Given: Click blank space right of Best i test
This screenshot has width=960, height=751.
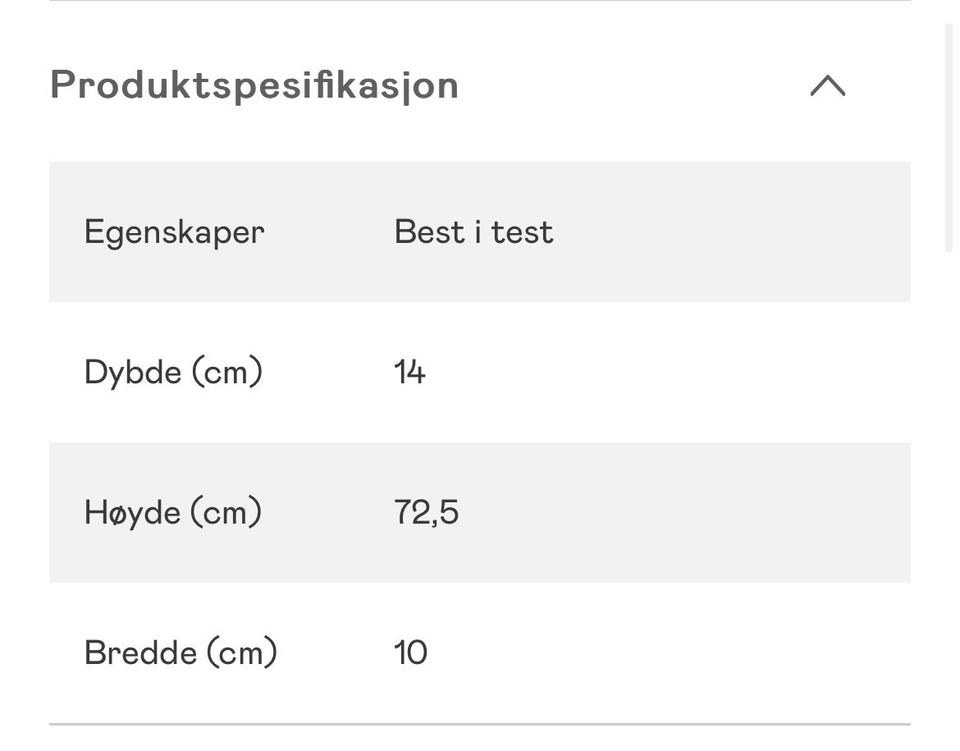Looking at the screenshot, I should click(730, 232).
